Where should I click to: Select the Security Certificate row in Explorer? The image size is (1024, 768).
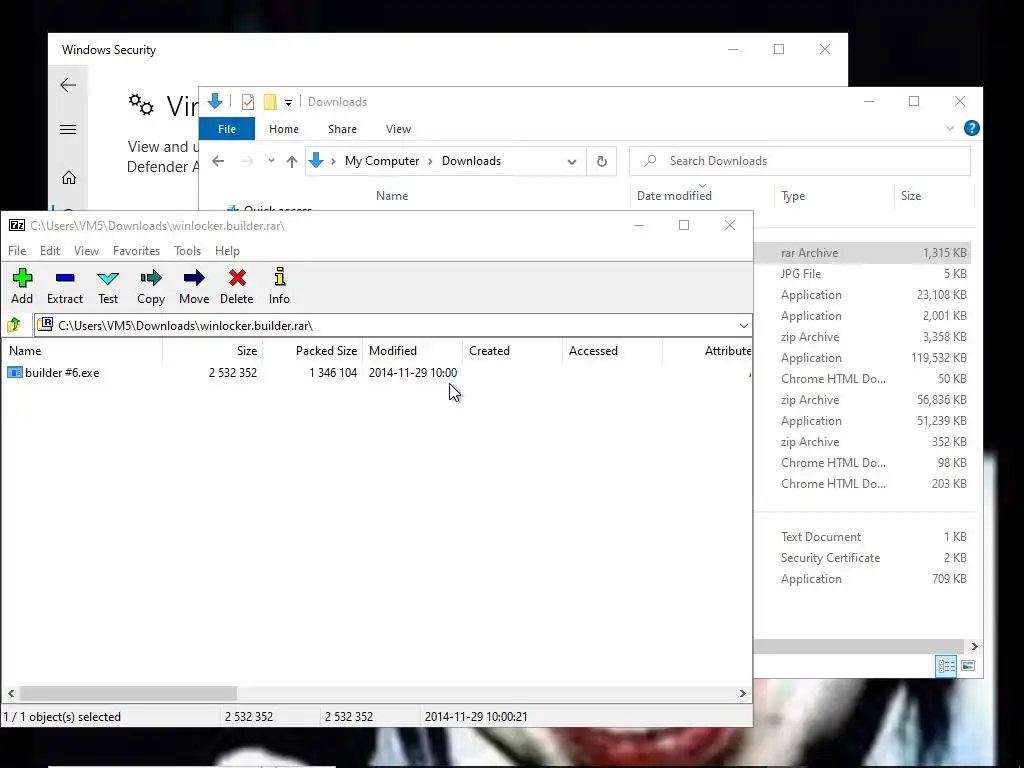coord(862,558)
